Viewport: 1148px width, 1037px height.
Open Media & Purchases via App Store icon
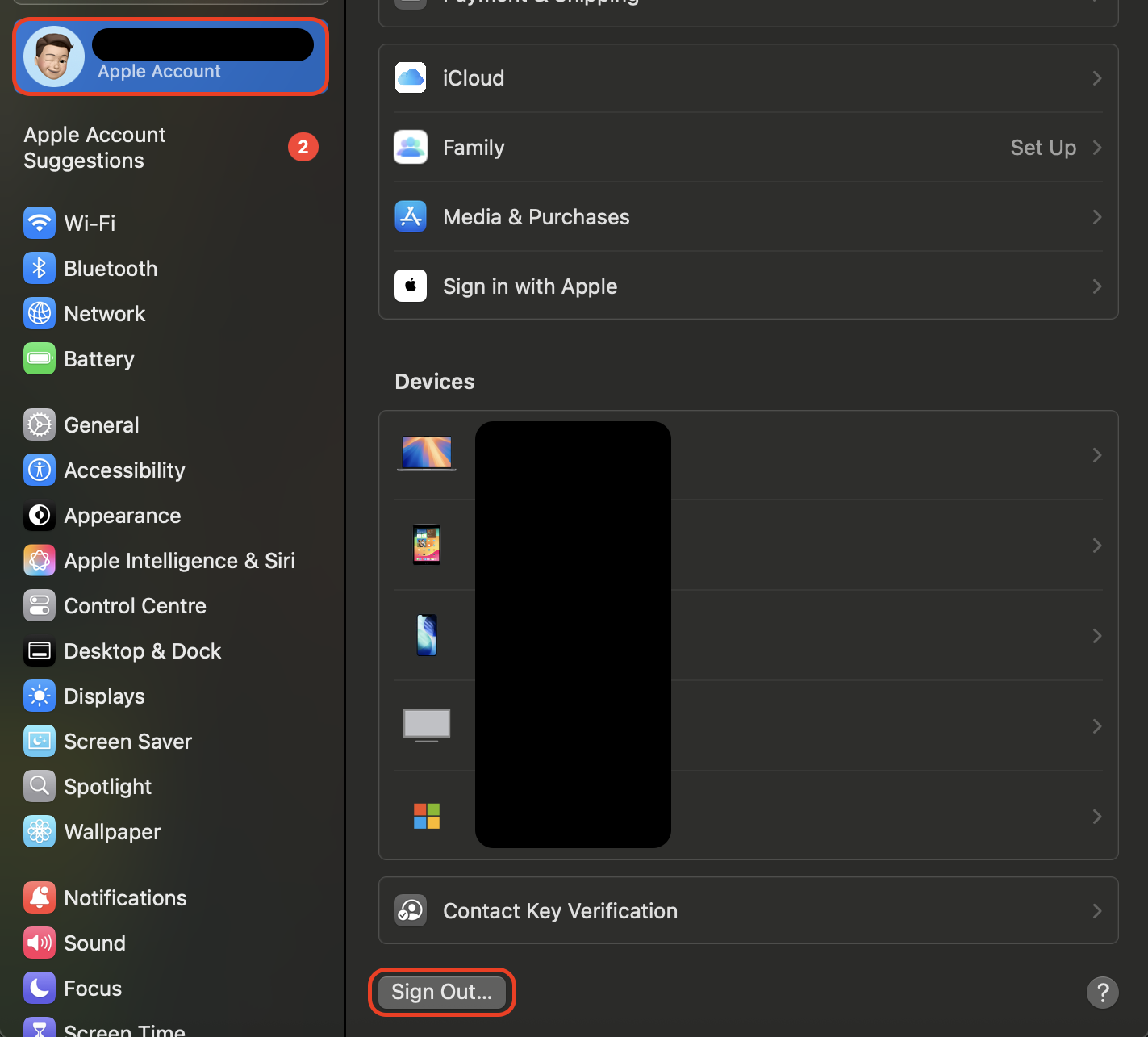411,216
